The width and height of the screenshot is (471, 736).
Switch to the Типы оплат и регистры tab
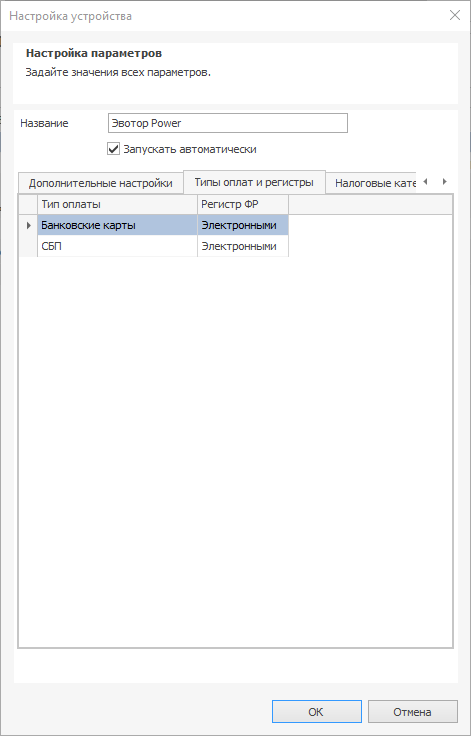(x=254, y=182)
